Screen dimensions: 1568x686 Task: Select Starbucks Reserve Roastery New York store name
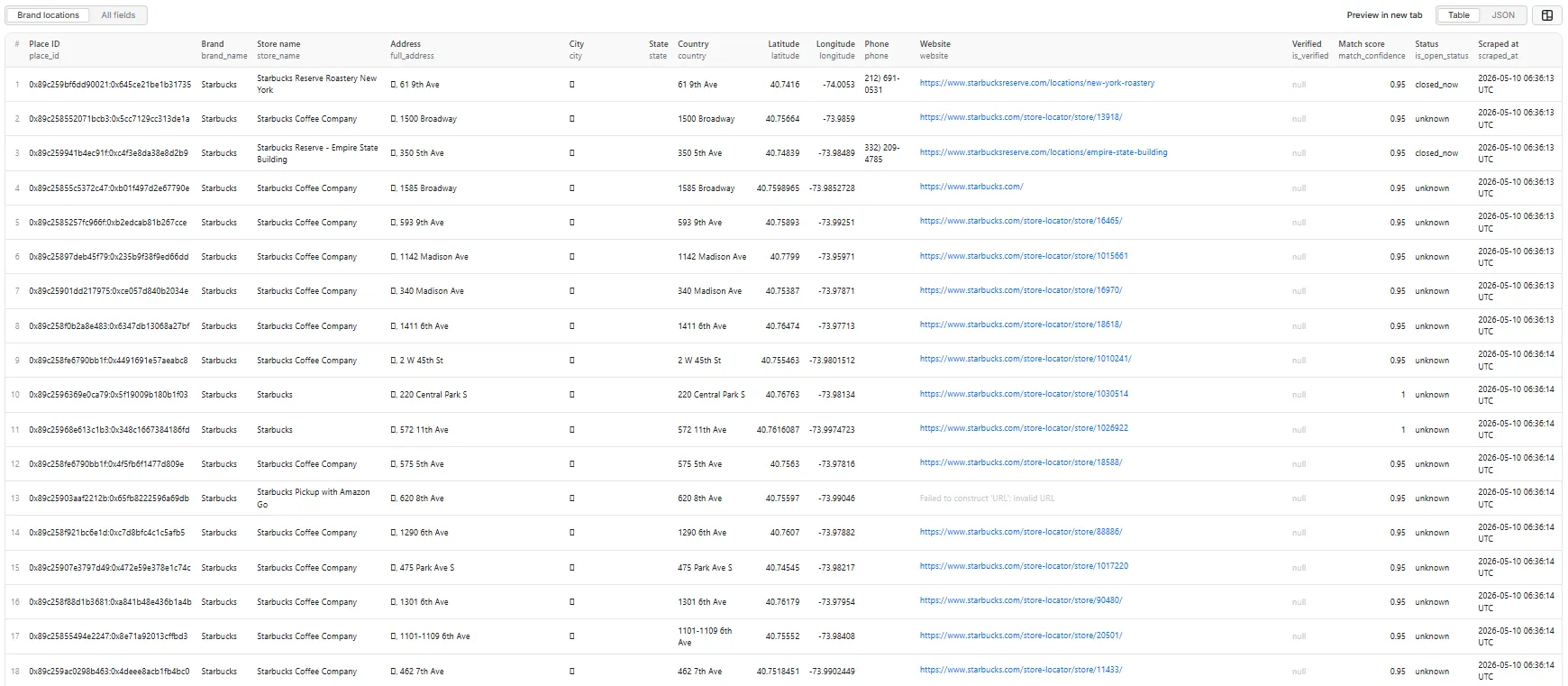[317, 84]
